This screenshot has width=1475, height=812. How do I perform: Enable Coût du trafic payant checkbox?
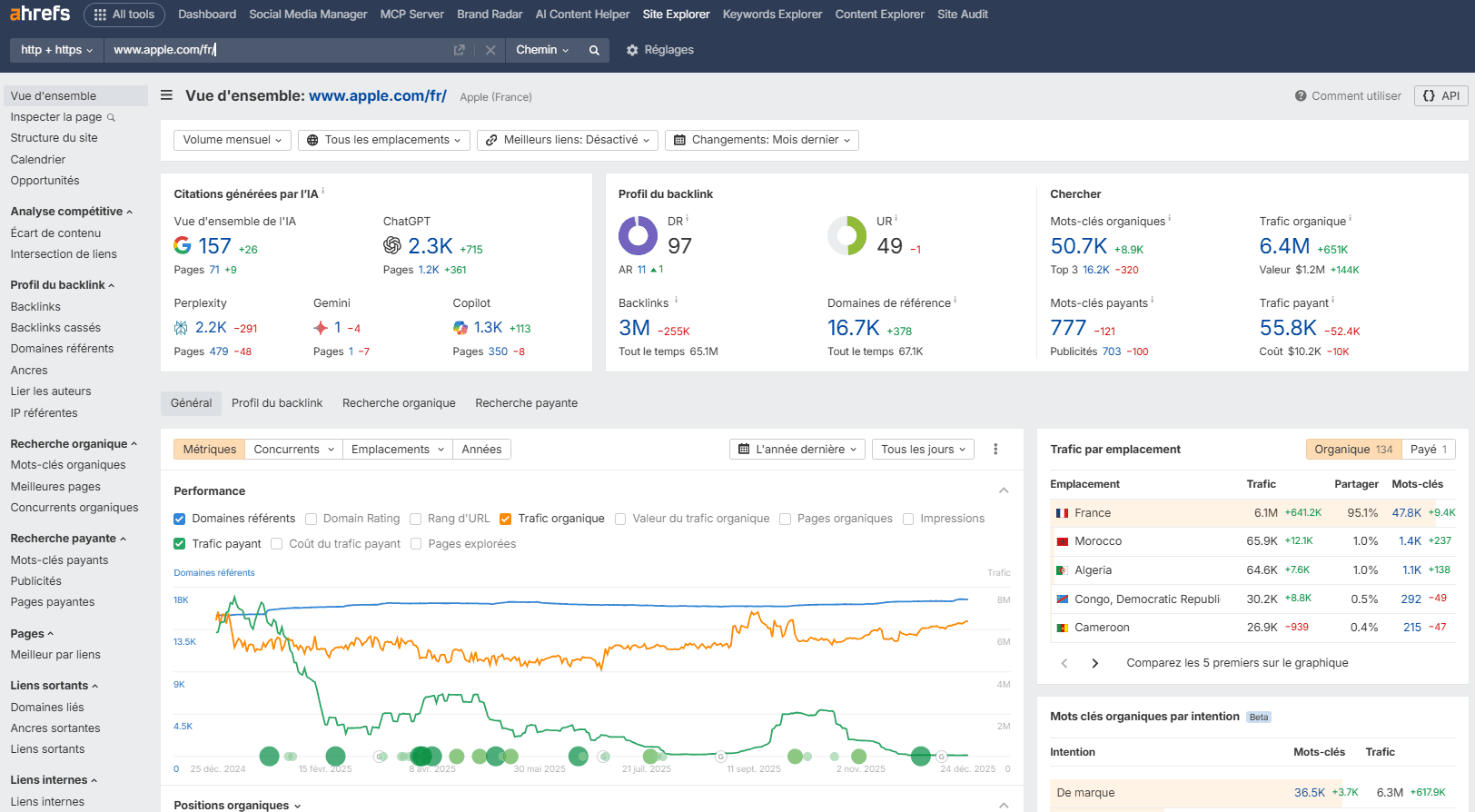pyautogui.click(x=277, y=544)
